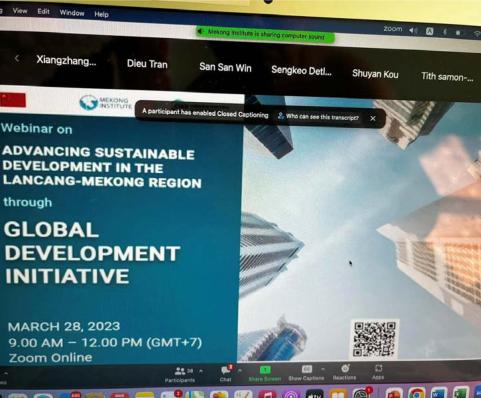Viewport: 481px width, 398px height.
Task: Select San San Win participant tile
Action: click(225, 67)
